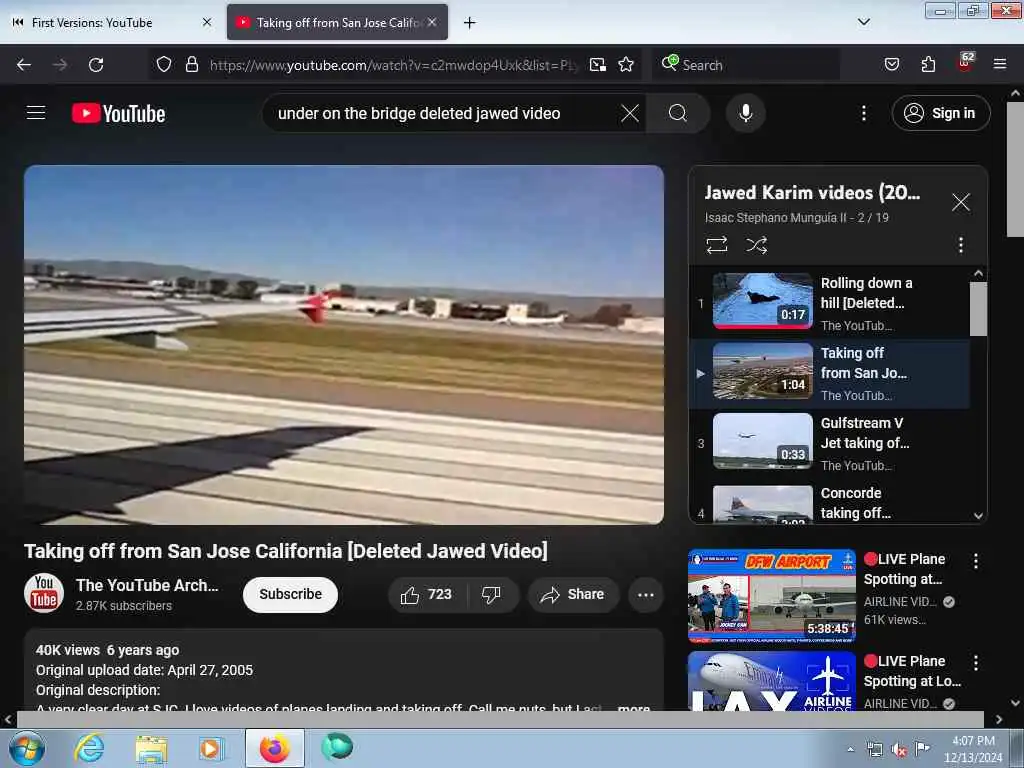Open volume control in system tray

[899, 750]
